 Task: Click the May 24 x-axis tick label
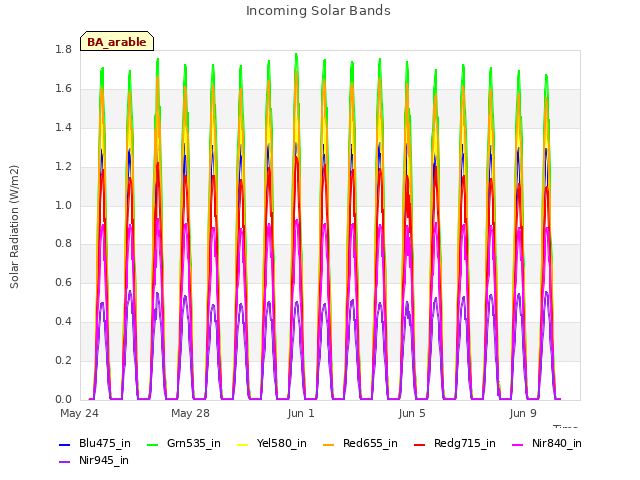(79, 413)
